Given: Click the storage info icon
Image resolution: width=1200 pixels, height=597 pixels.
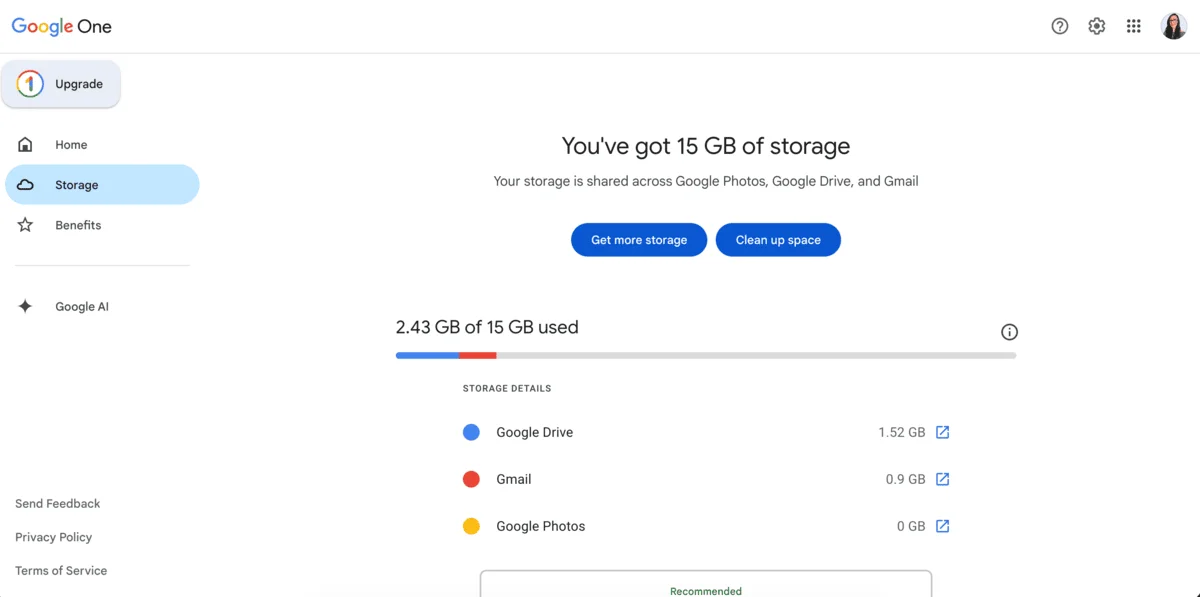Looking at the screenshot, I should point(1009,331).
